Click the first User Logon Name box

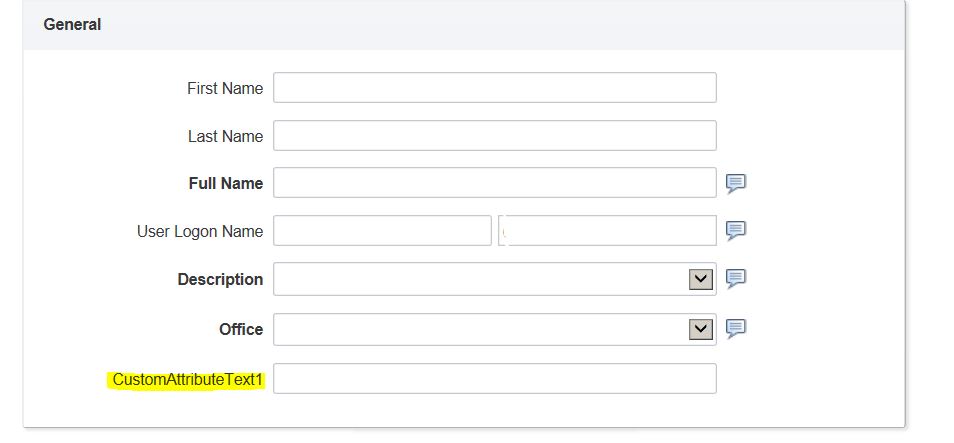(382, 231)
